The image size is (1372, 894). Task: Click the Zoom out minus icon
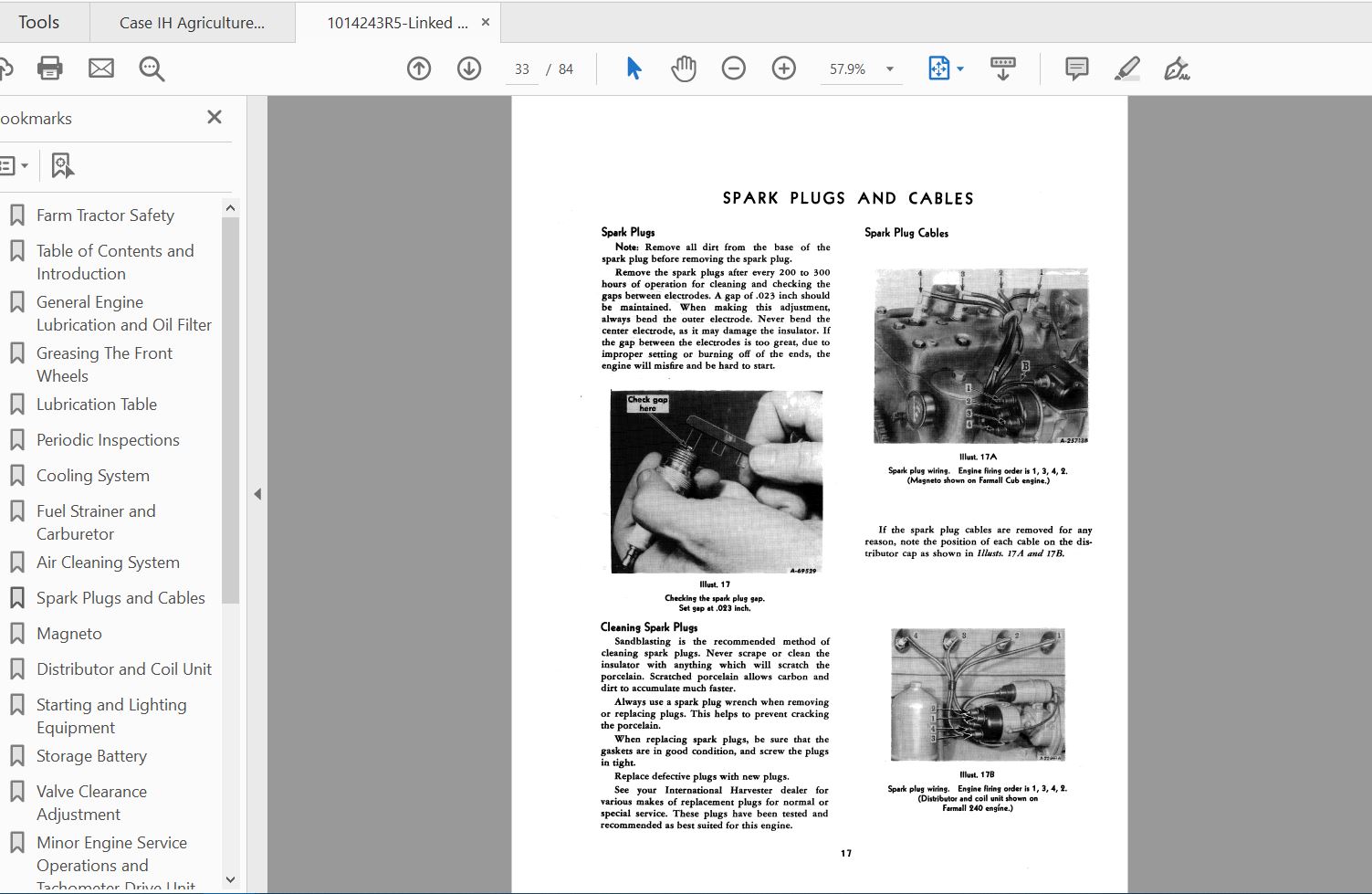click(x=734, y=68)
